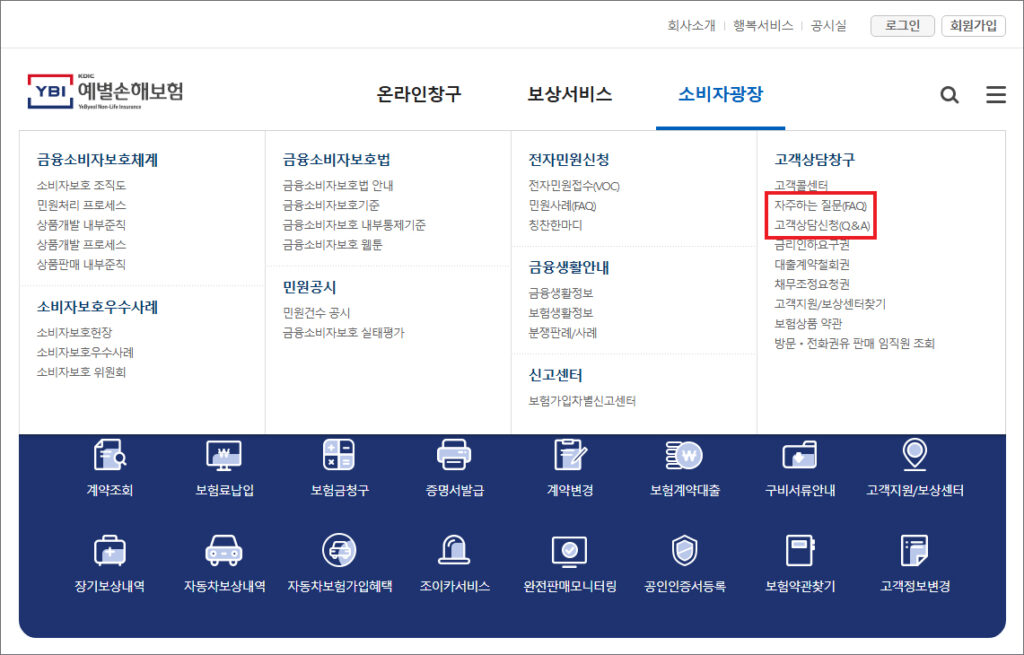Open the 자동차보상내역 car icon
The image size is (1024, 655).
click(x=224, y=550)
